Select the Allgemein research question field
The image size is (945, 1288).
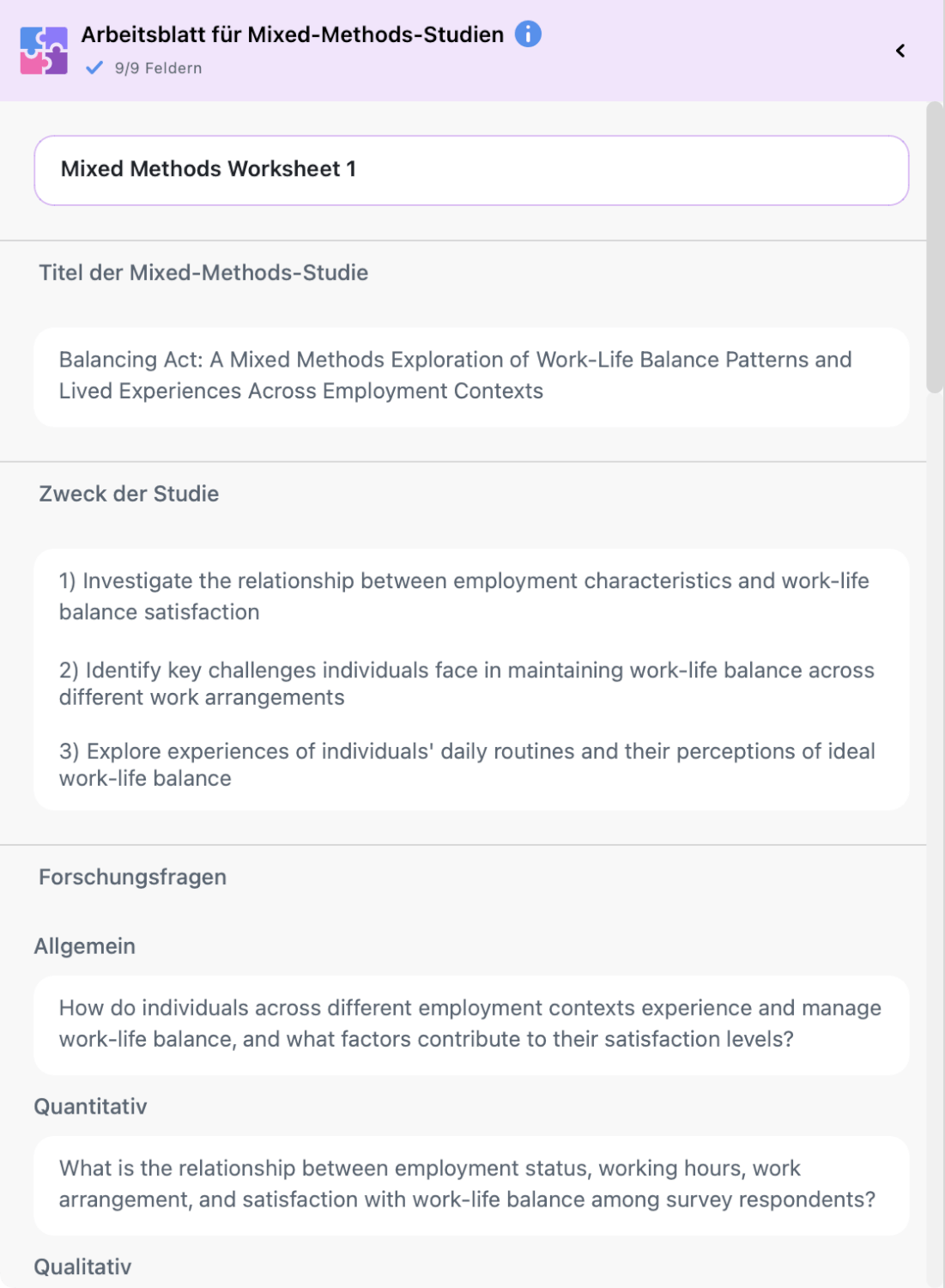(x=470, y=1024)
